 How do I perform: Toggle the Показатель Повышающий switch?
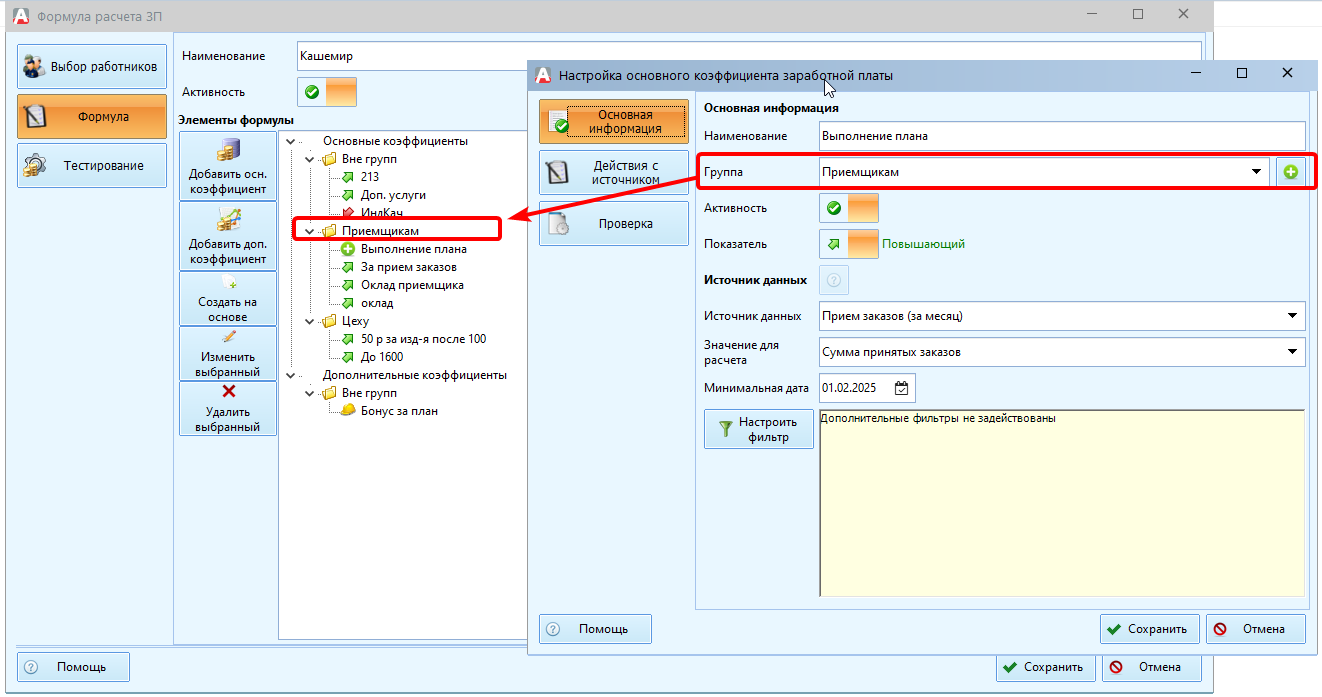point(848,244)
